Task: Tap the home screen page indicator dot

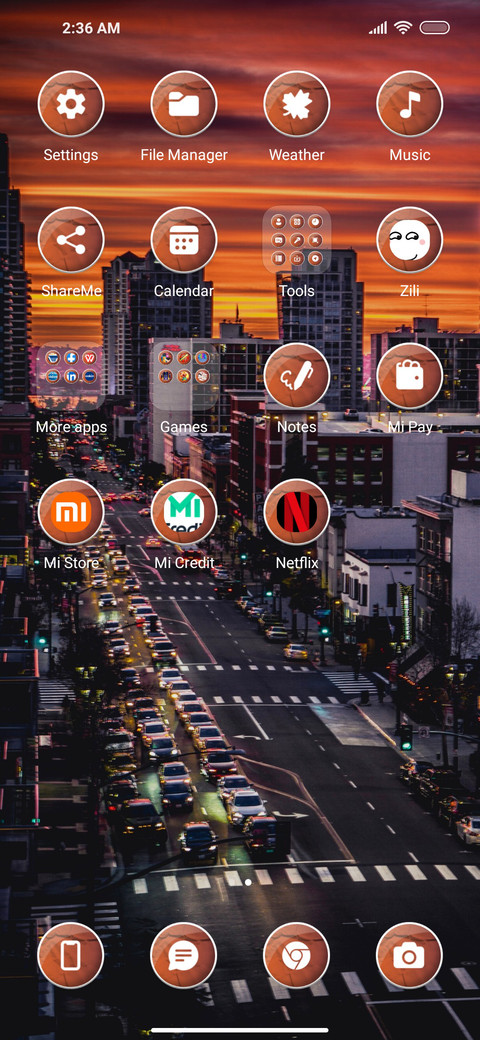Action: coord(248,882)
